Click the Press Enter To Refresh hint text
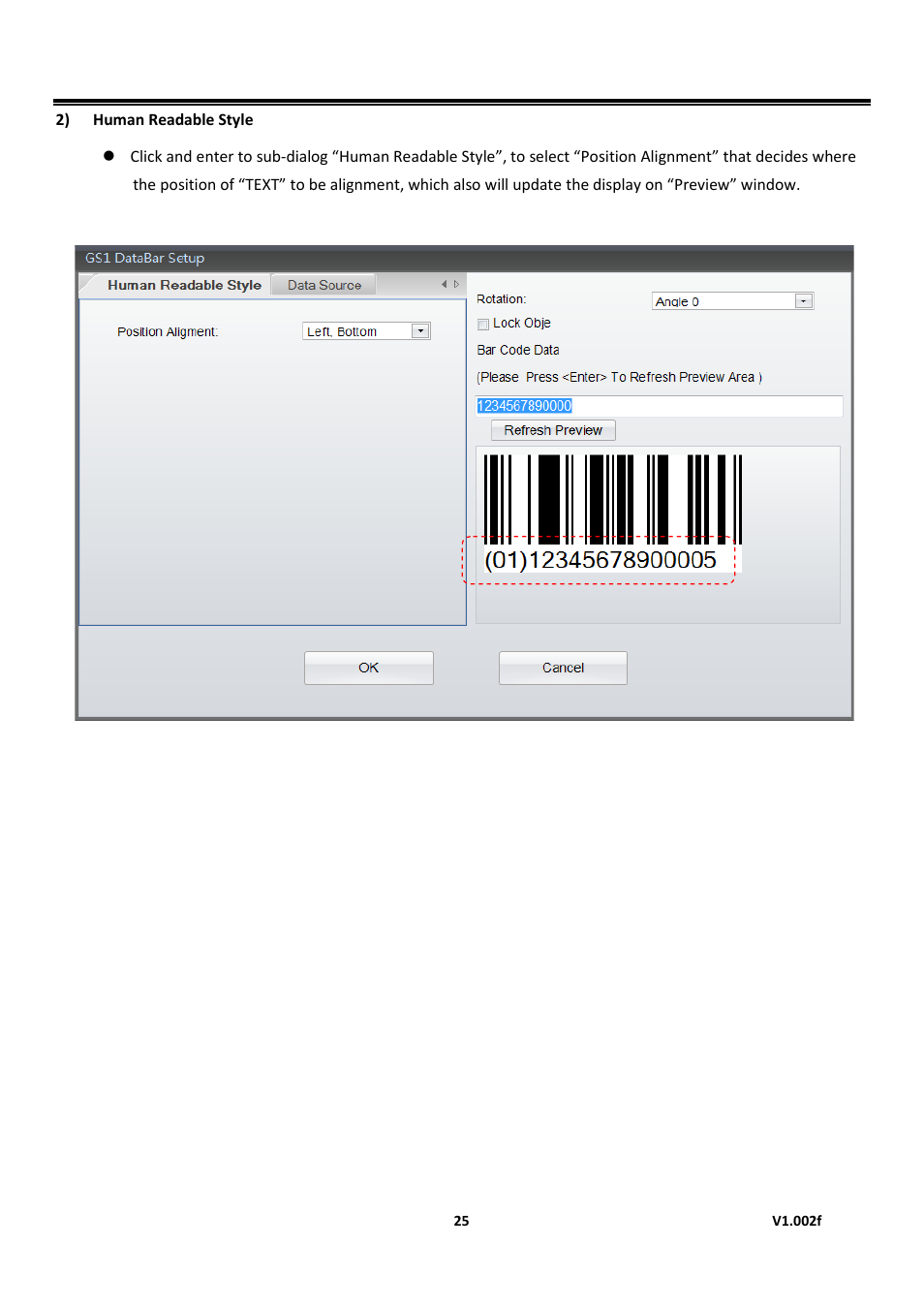Screen dimensions: 924x1308 (x=620, y=377)
